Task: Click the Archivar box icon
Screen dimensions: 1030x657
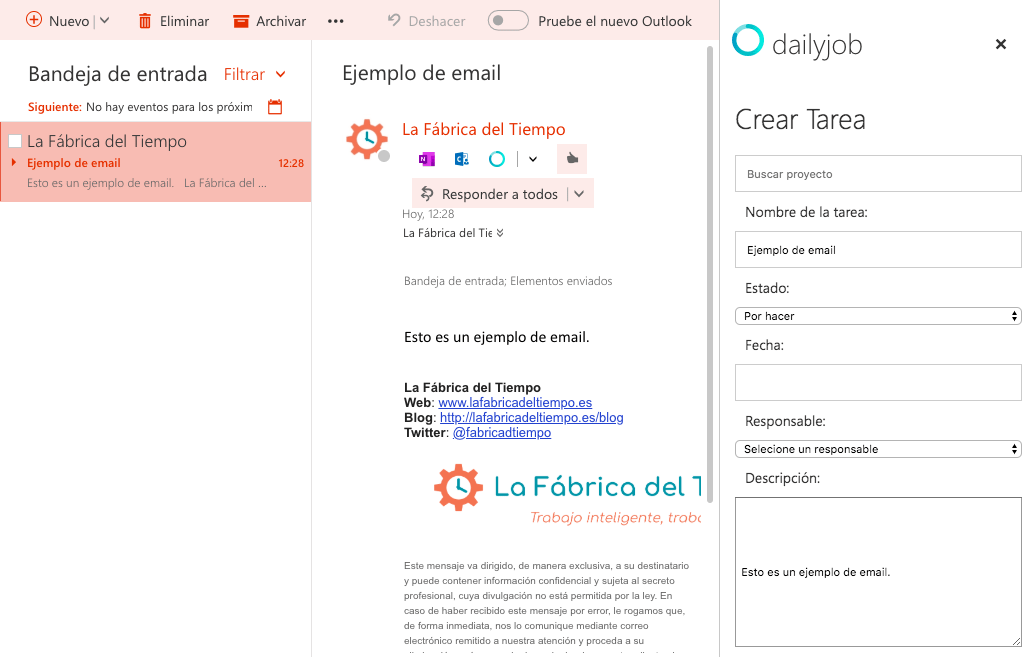Action: tap(241, 22)
